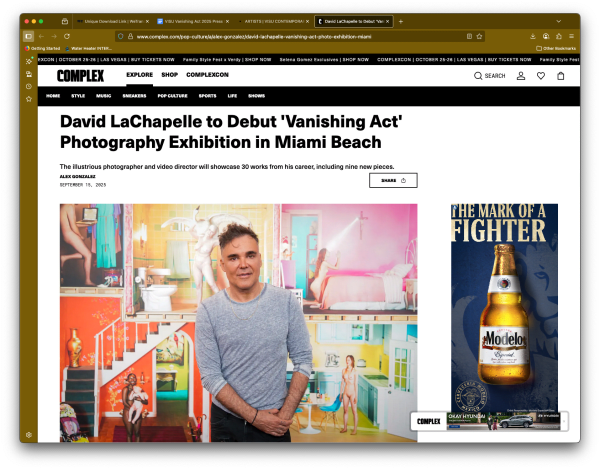Image resolution: width=600 pixels, height=469 pixels.
Task: Open the sidebar settings gear
Action: point(28,435)
